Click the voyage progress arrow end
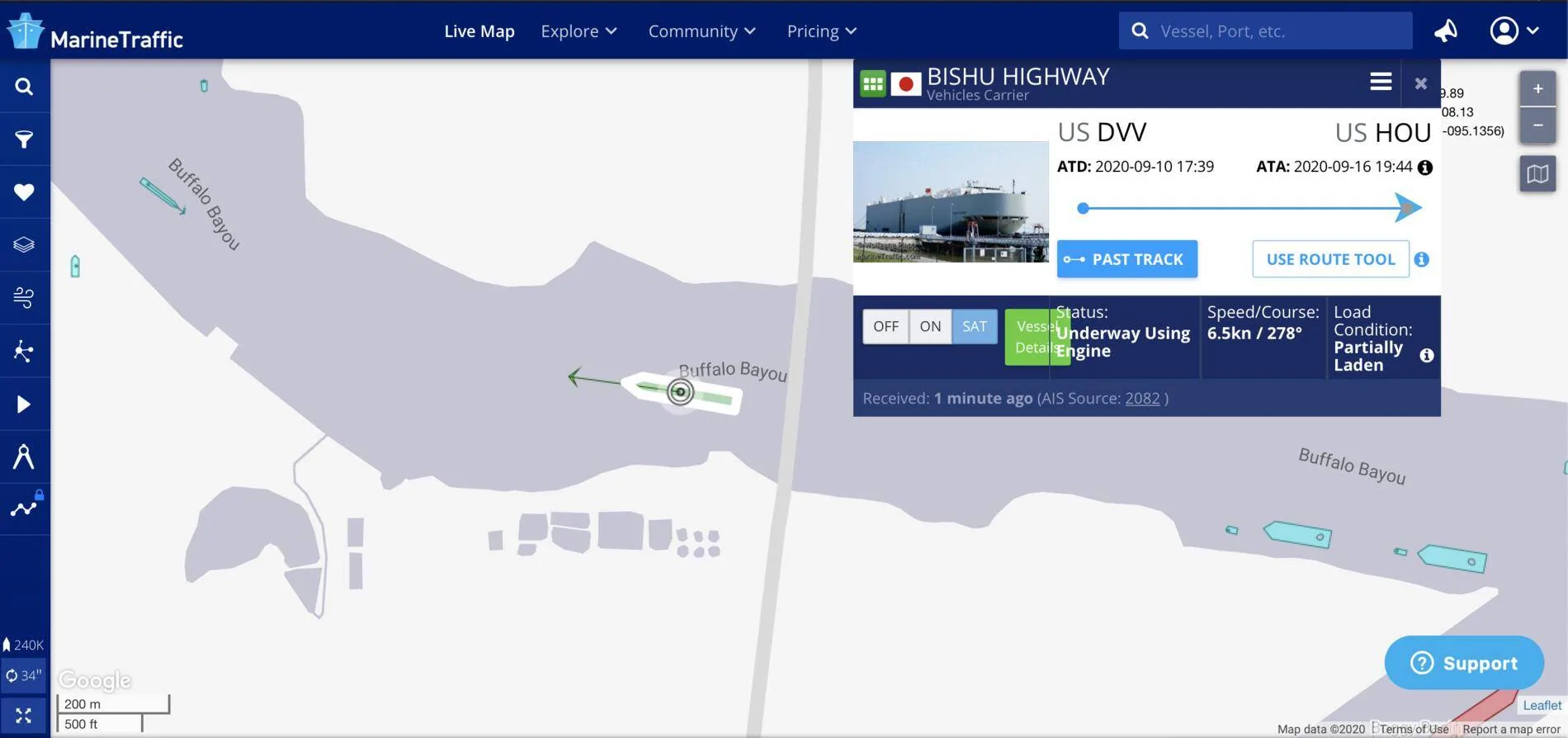Image resolution: width=1568 pixels, height=738 pixels. point(1409,208)
